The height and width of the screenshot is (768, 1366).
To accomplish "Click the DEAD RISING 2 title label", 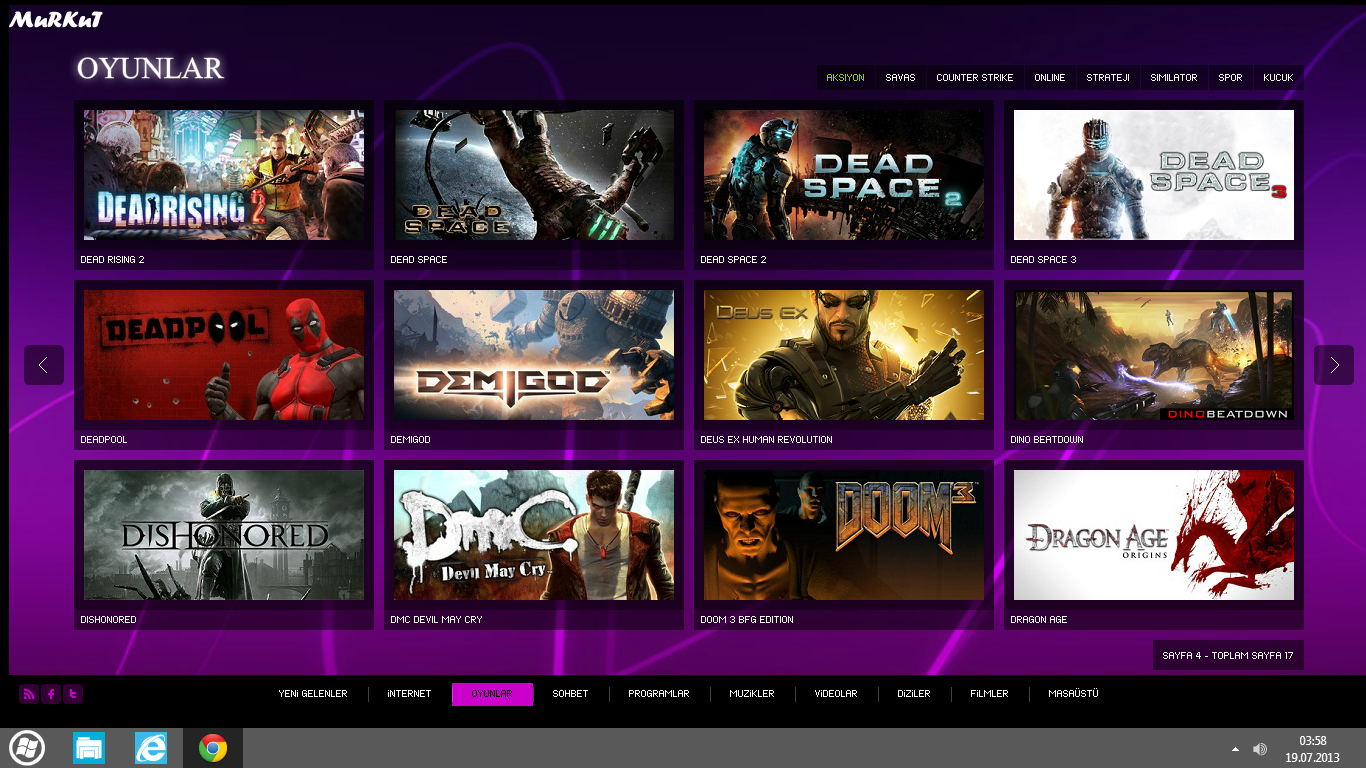I will [x=112, y=260].
